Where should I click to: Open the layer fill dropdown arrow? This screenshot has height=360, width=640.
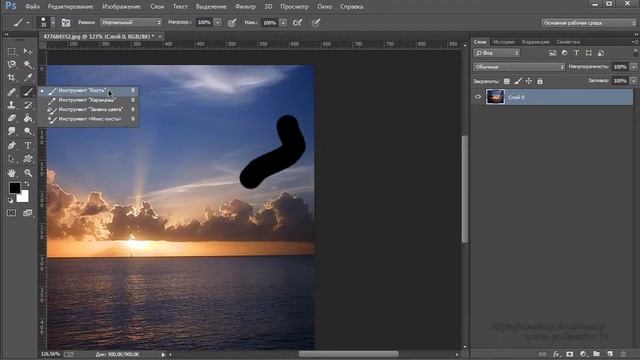click(x=634, y=81)
